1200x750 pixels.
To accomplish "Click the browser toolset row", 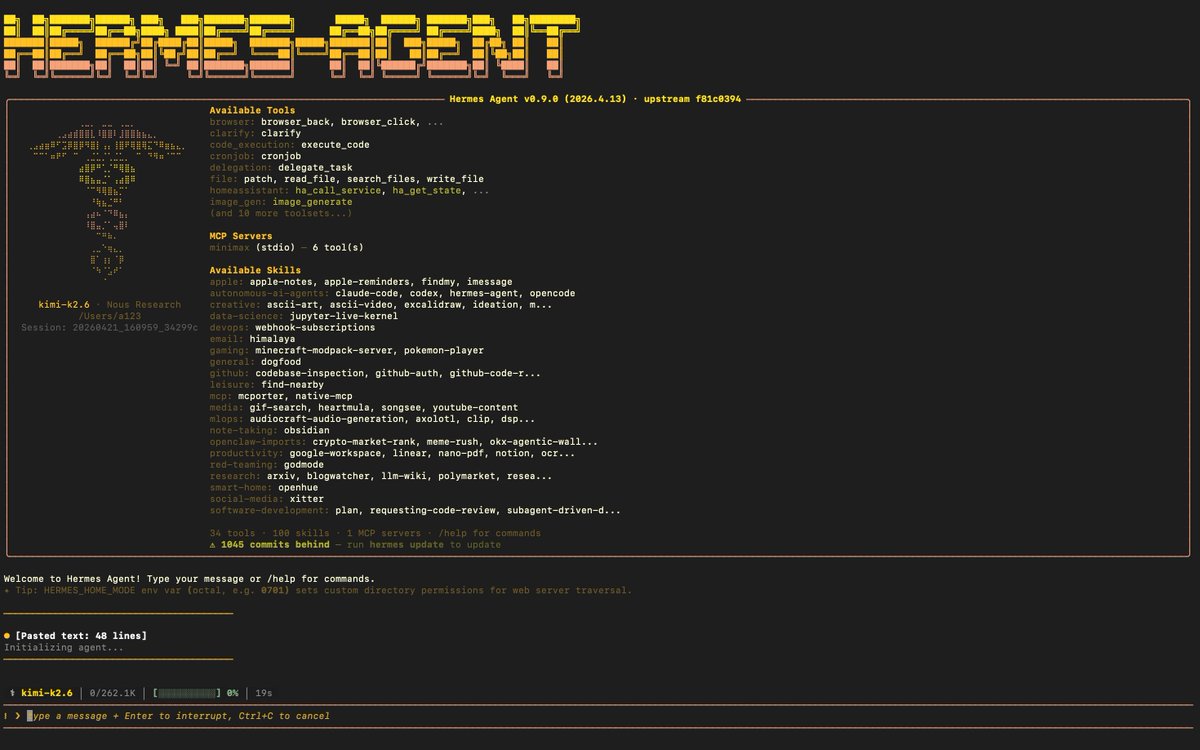I will point(327,122).
